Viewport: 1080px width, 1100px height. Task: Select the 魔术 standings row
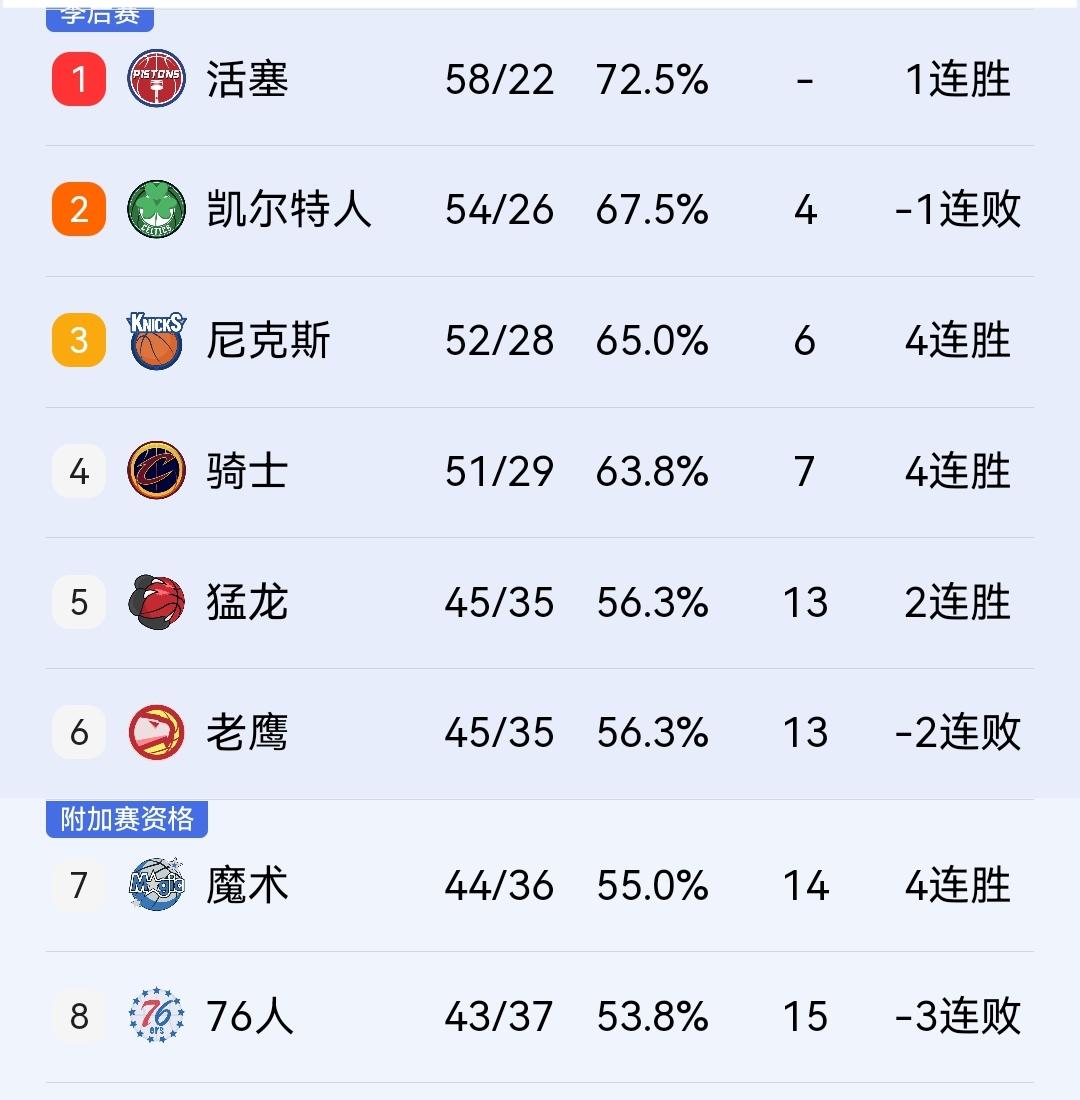click(x=540, y=885)
